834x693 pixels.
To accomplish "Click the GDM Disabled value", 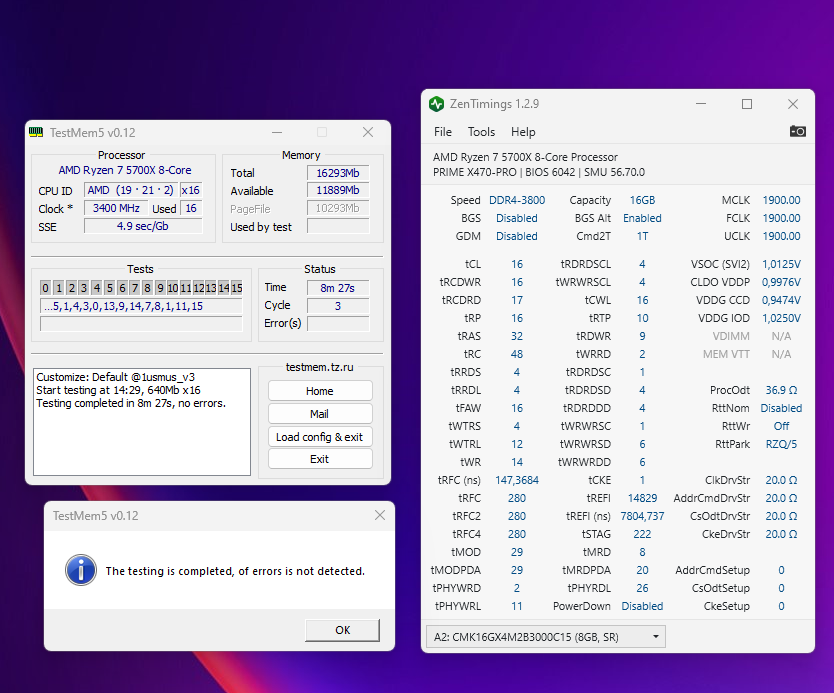I will tap(516, 236).
